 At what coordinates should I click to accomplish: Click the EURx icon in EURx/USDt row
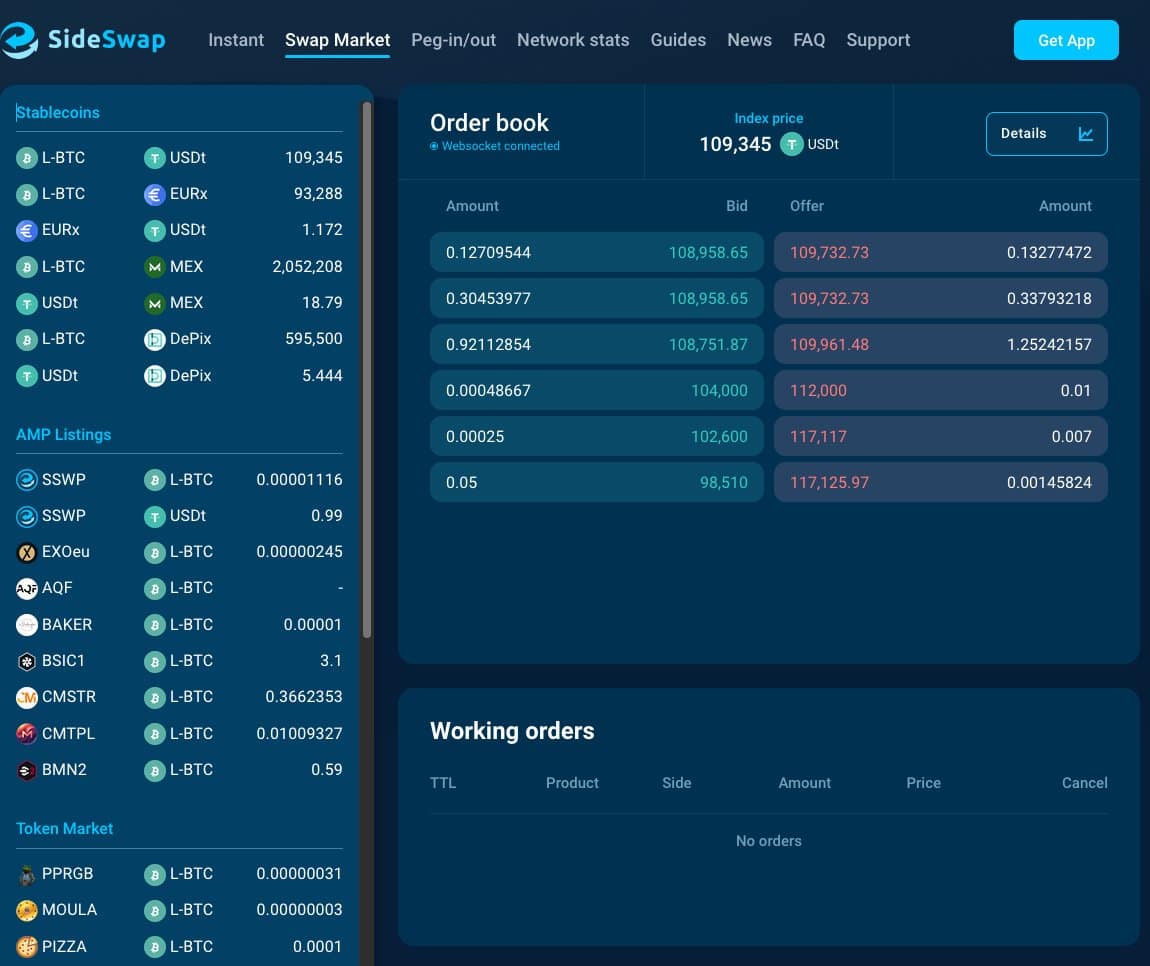coord(27,230)
